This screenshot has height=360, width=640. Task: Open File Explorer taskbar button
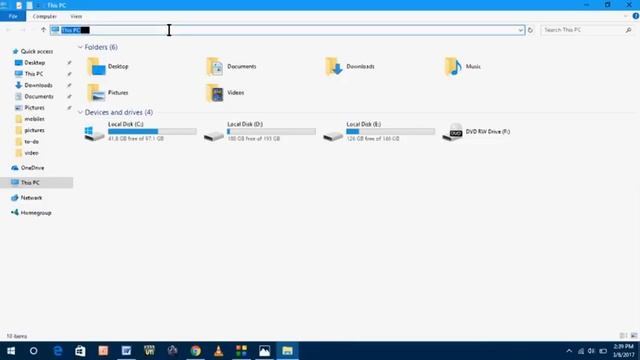287,351
